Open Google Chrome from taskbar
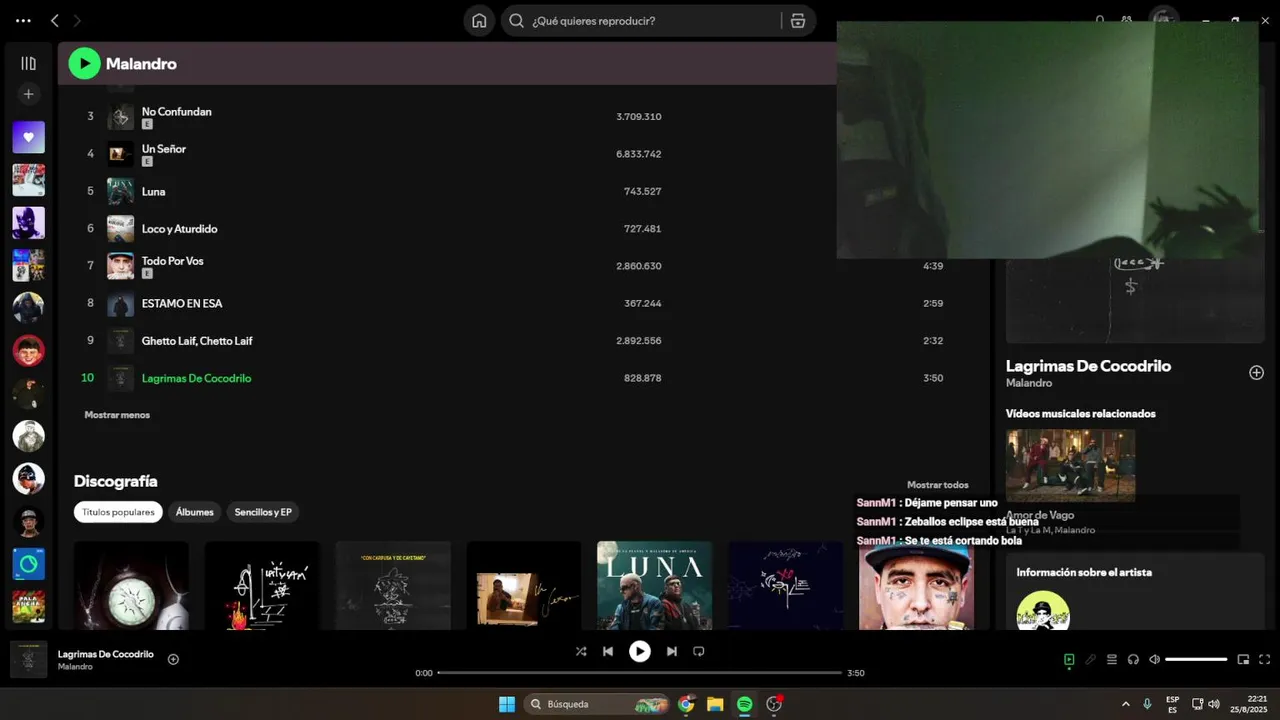 coord(686,704)
